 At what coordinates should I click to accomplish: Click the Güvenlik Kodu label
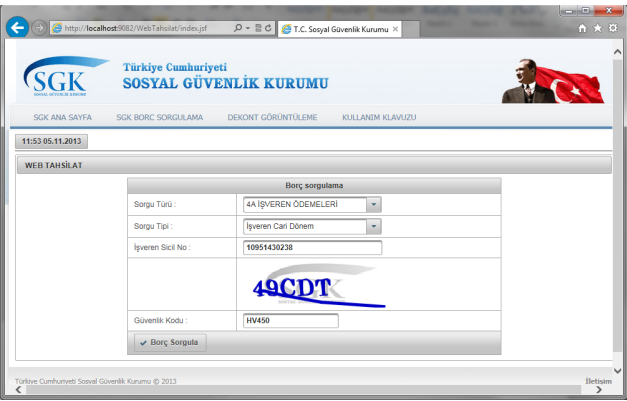(x=160, y=321)
